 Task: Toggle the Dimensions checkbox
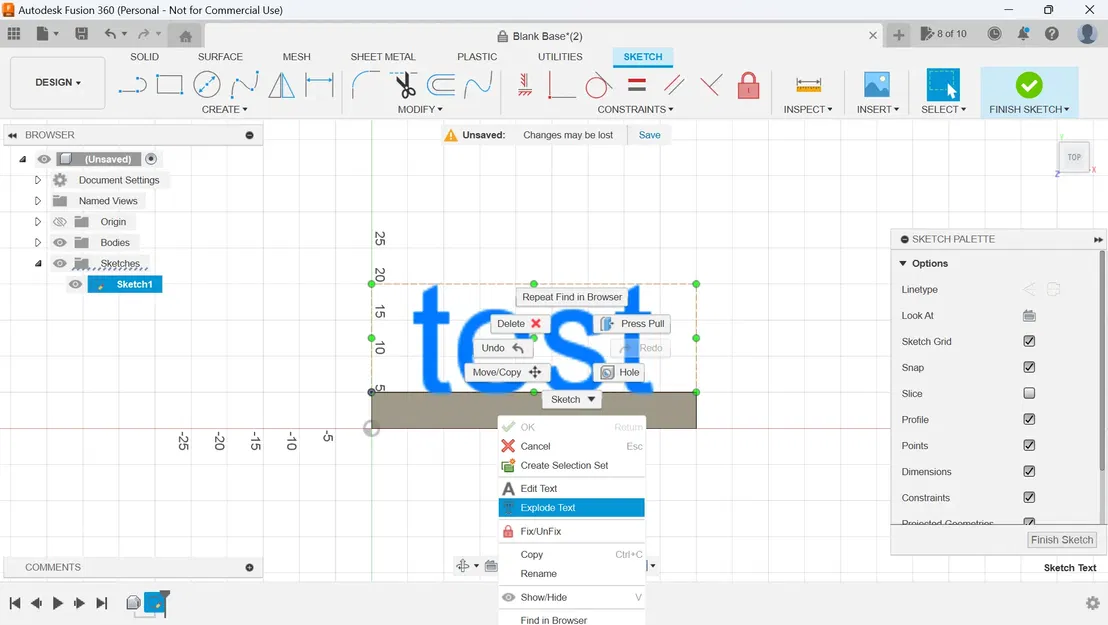pyautogui.click(x=1029, y=471)
